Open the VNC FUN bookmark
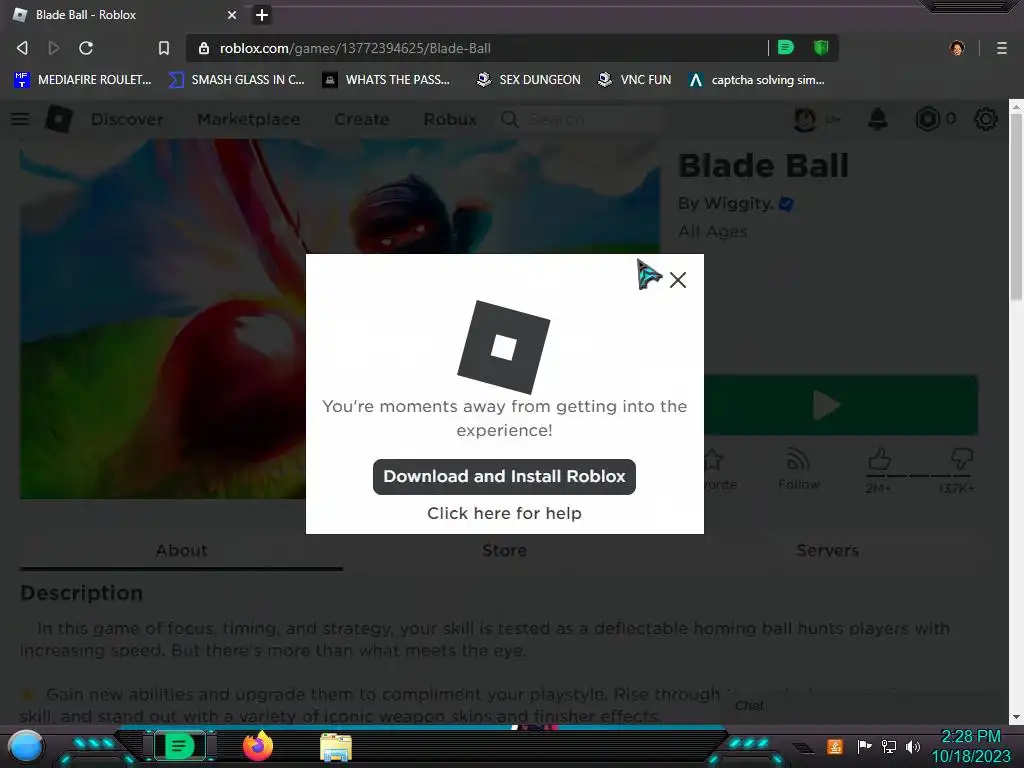The image size is (1024, 768). (x=635, y=80)
